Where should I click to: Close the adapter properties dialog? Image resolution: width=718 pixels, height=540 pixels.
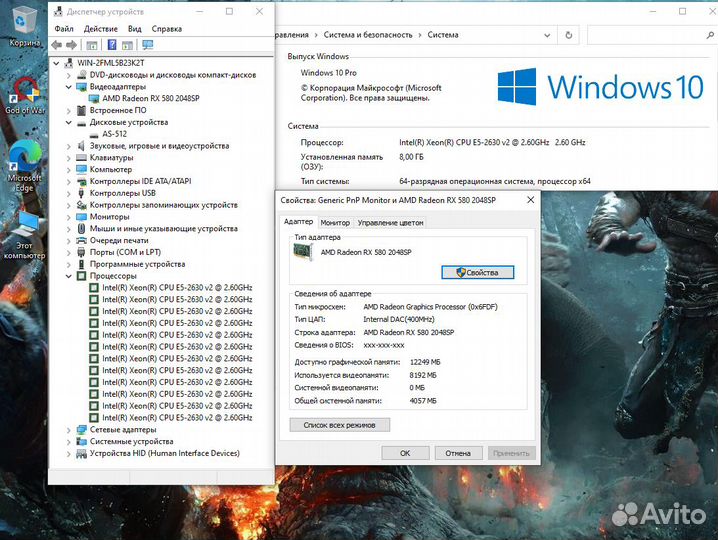530,200
